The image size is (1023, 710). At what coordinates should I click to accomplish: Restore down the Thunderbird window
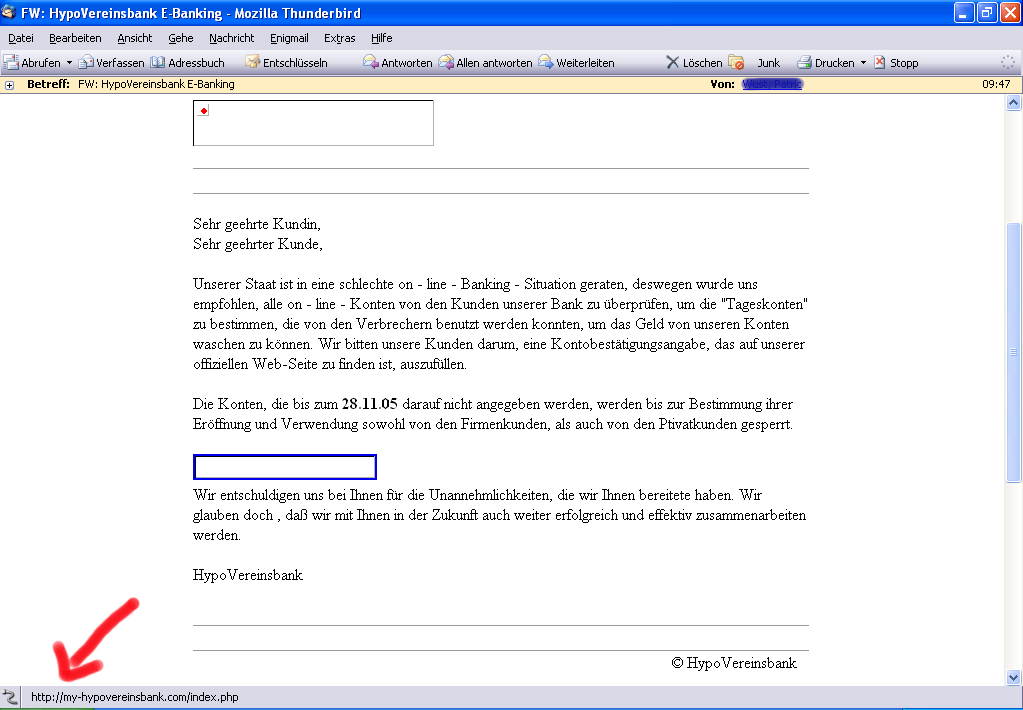point(986,12)
